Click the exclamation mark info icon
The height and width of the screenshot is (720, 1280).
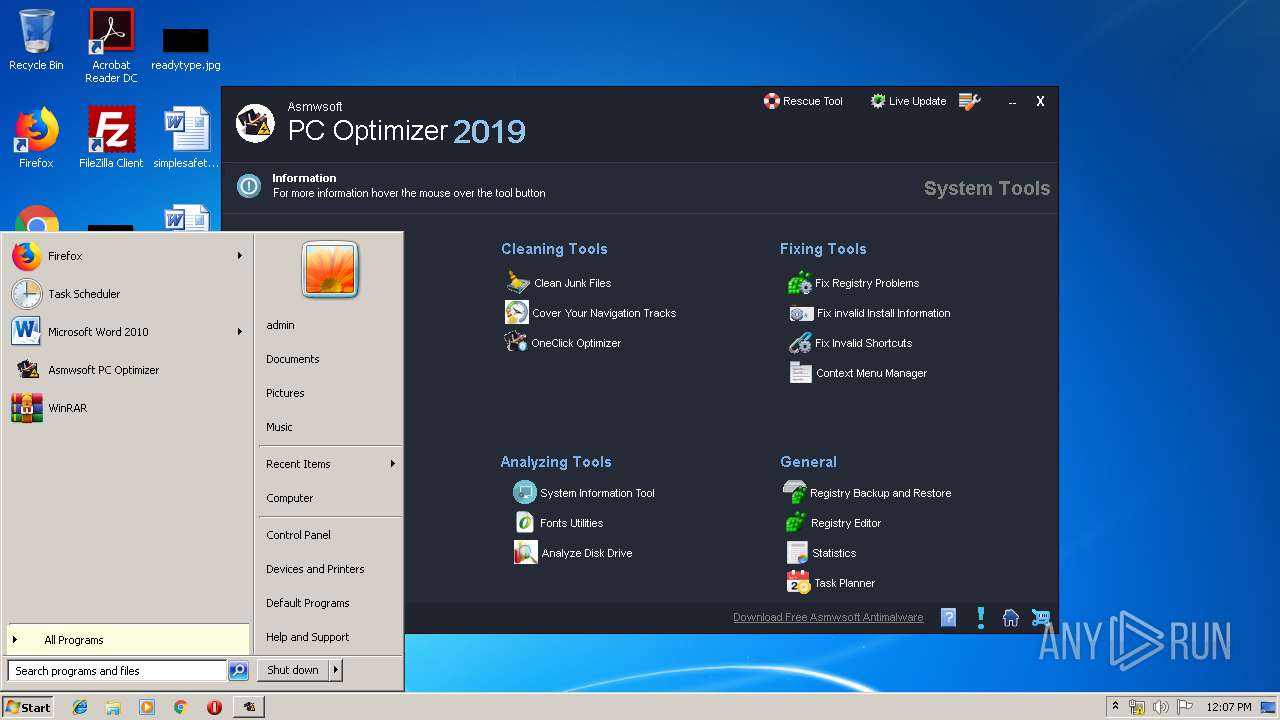[981, 618]
